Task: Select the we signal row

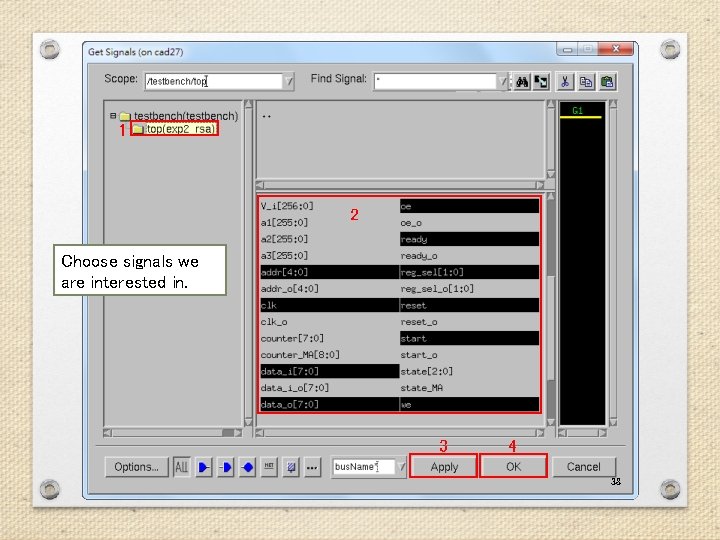Action: point(469,405)
